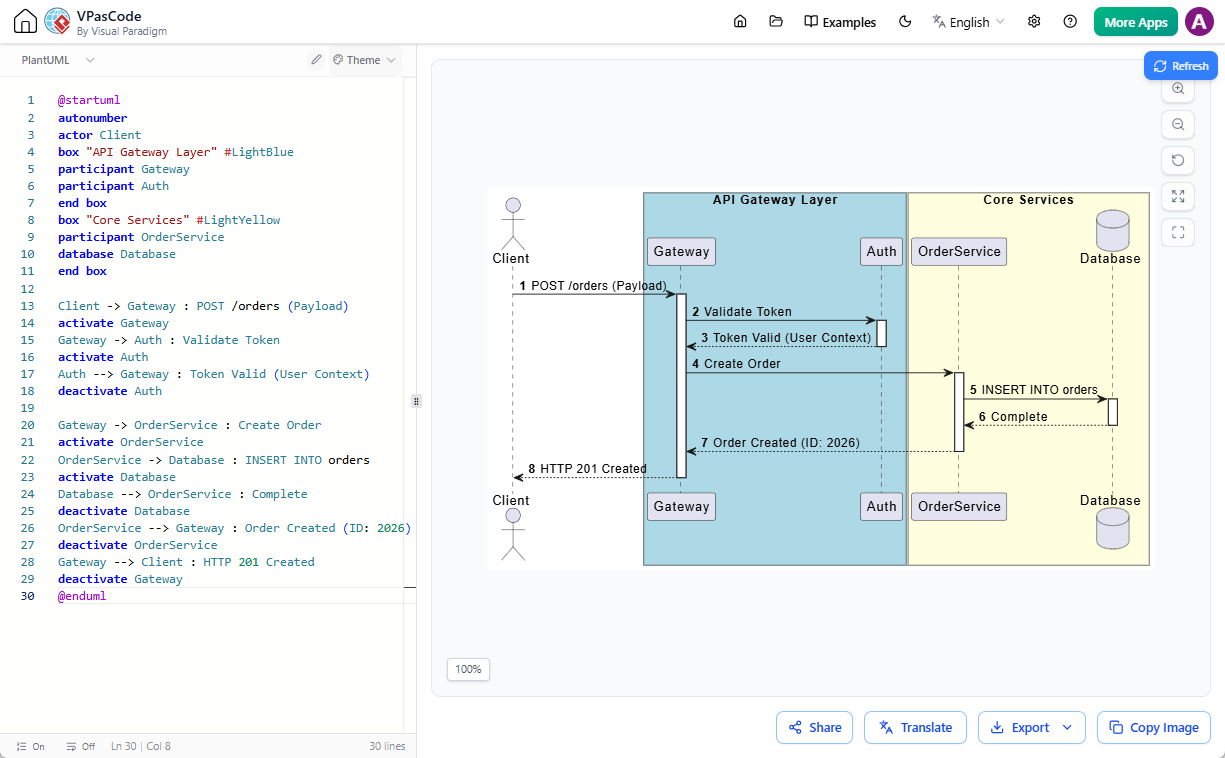
Task: Click the @enduml line in the editor
Action: 81,596
